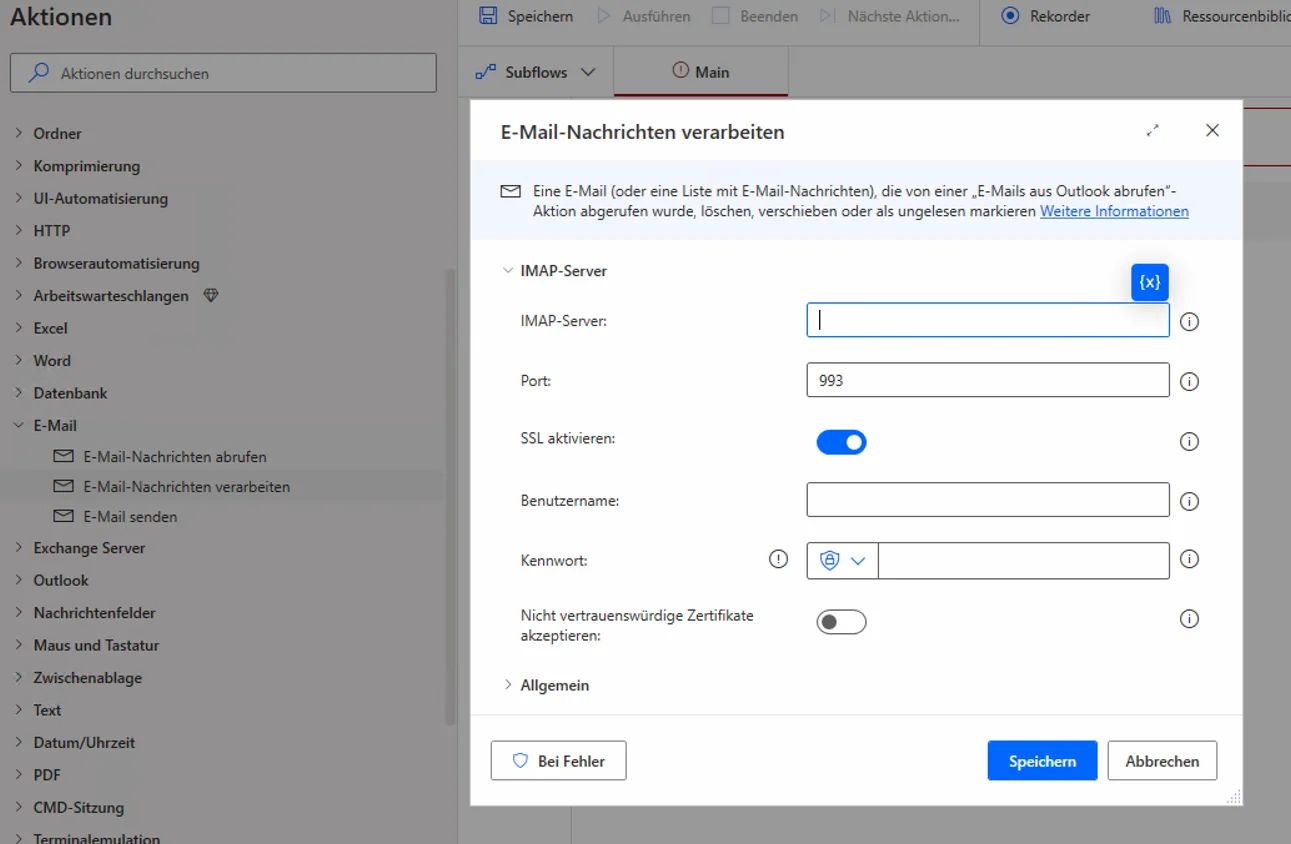Disable the SSL aktivieren switch
The height and width of the screenshot is (844, 1291).
pos(841,442)
